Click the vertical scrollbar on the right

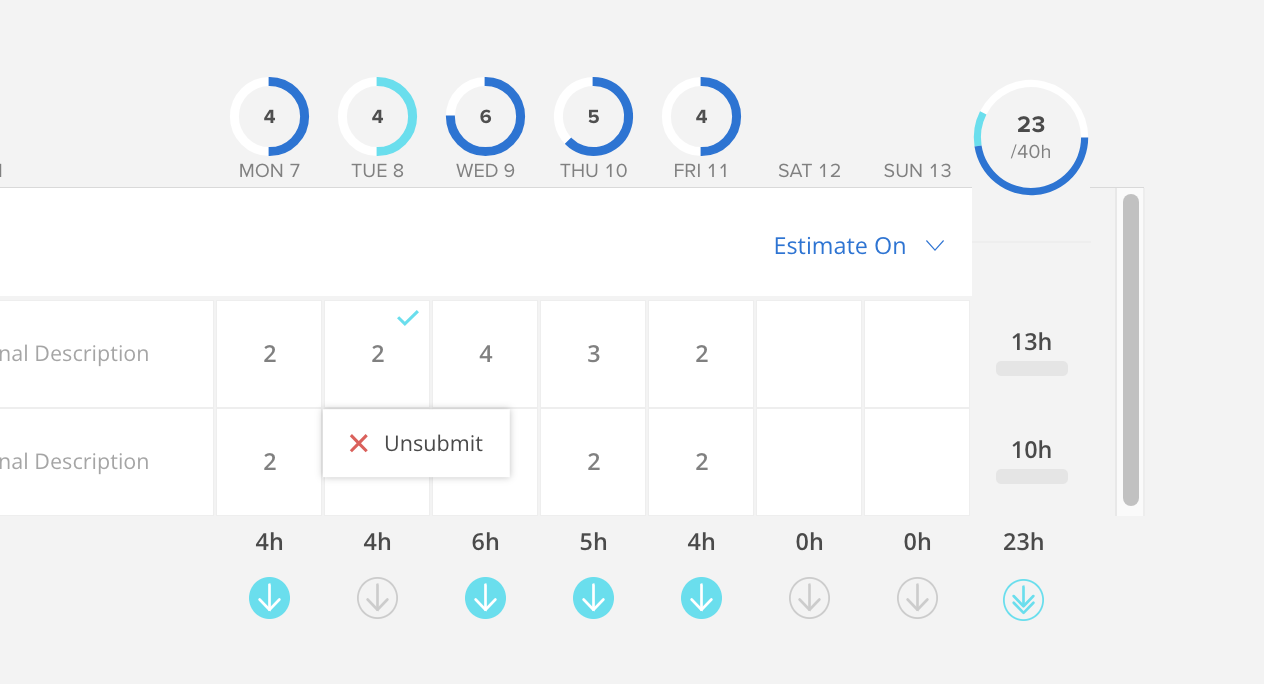[x=1130, y=350]
